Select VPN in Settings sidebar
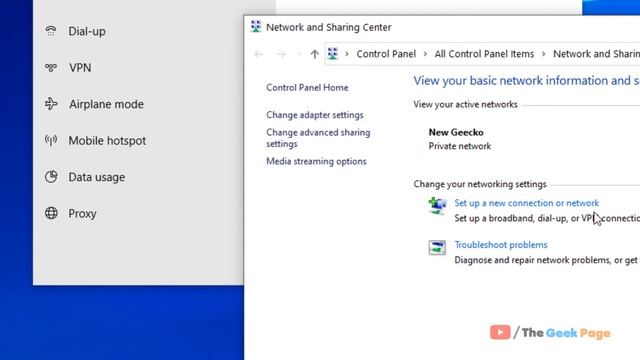 (80, 68)
